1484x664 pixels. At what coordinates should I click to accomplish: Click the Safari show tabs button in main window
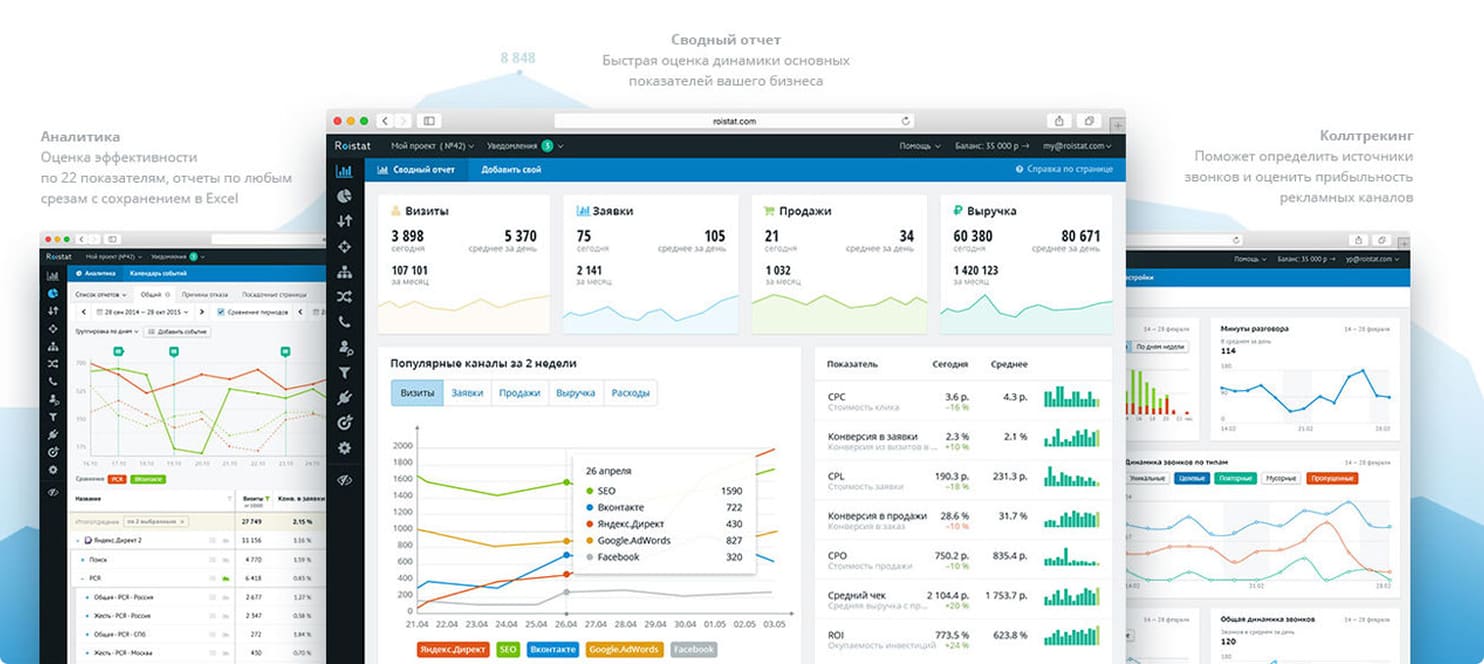(1089, 121)
